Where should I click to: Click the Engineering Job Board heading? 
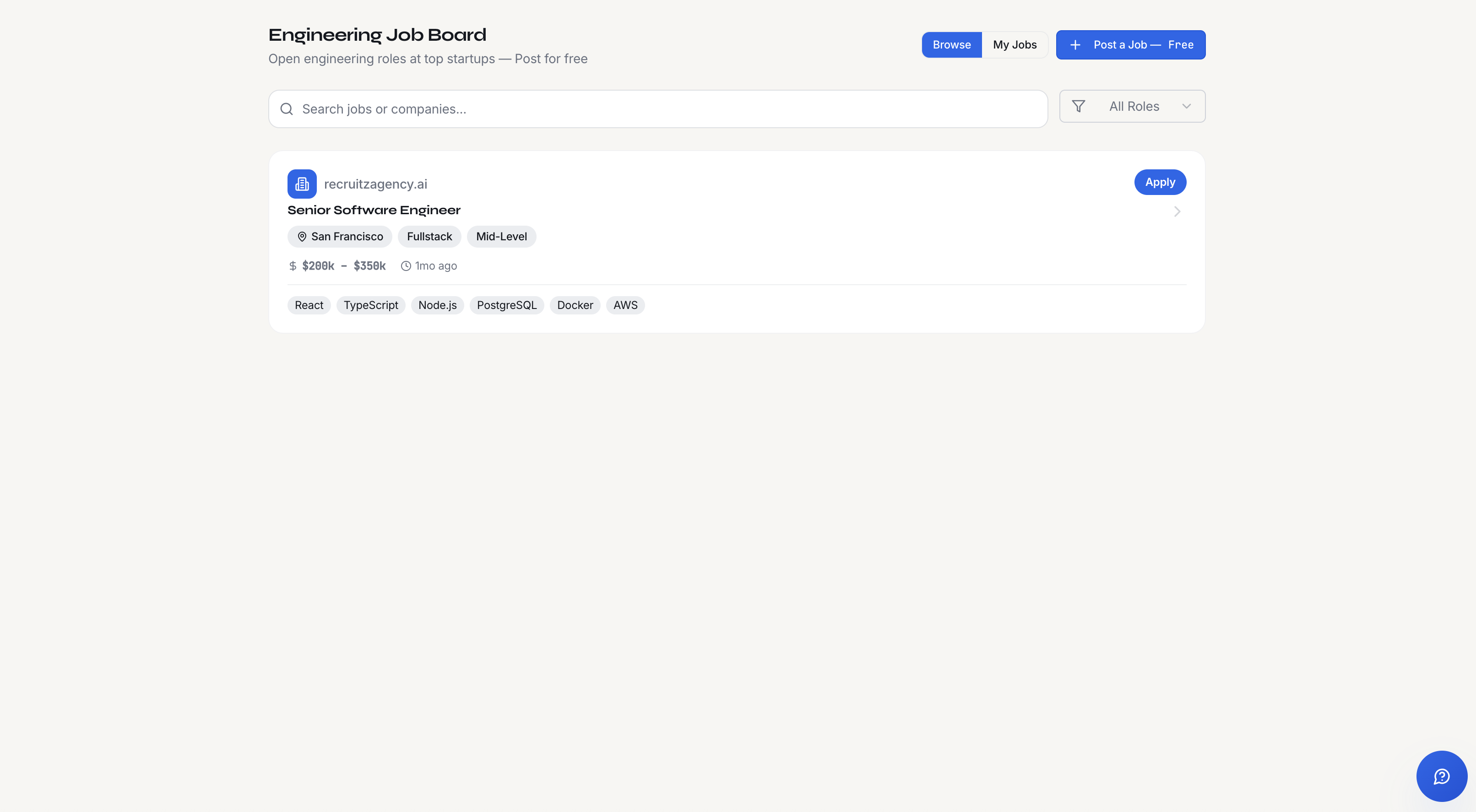coord(377,35)
